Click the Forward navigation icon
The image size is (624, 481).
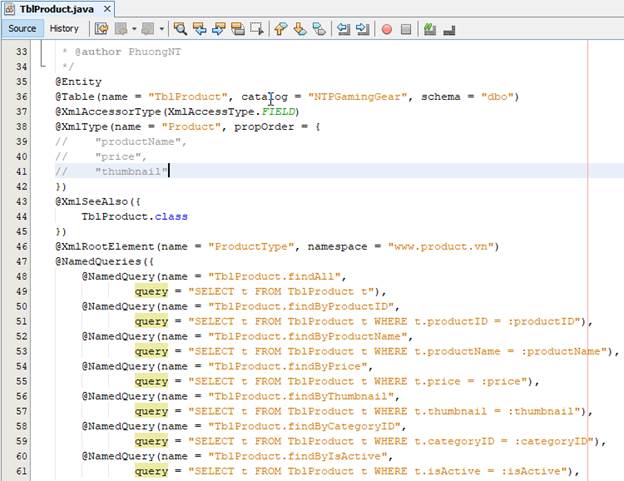click(148, 29)
